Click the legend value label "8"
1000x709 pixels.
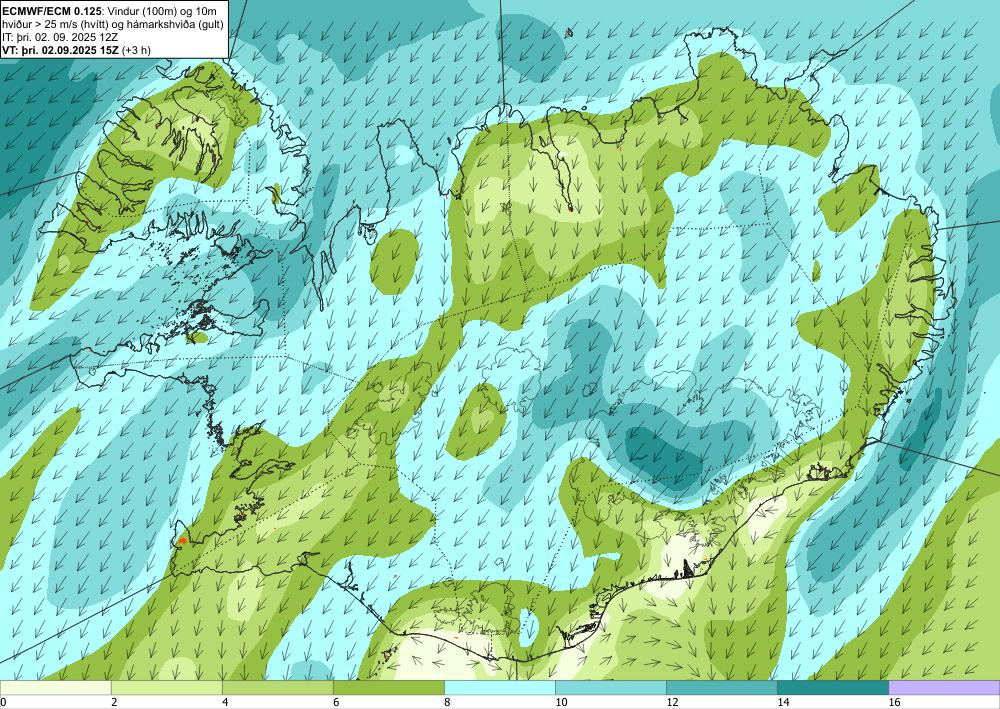coord(447,702)
